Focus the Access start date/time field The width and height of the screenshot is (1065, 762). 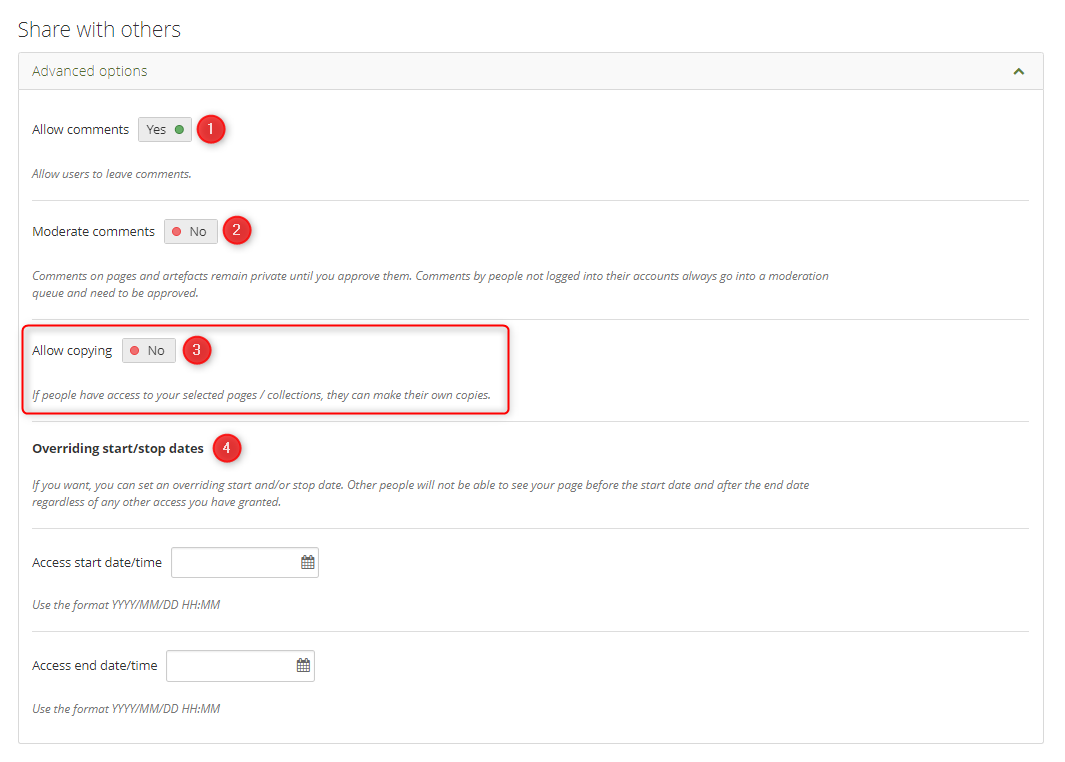pos(235,563)
